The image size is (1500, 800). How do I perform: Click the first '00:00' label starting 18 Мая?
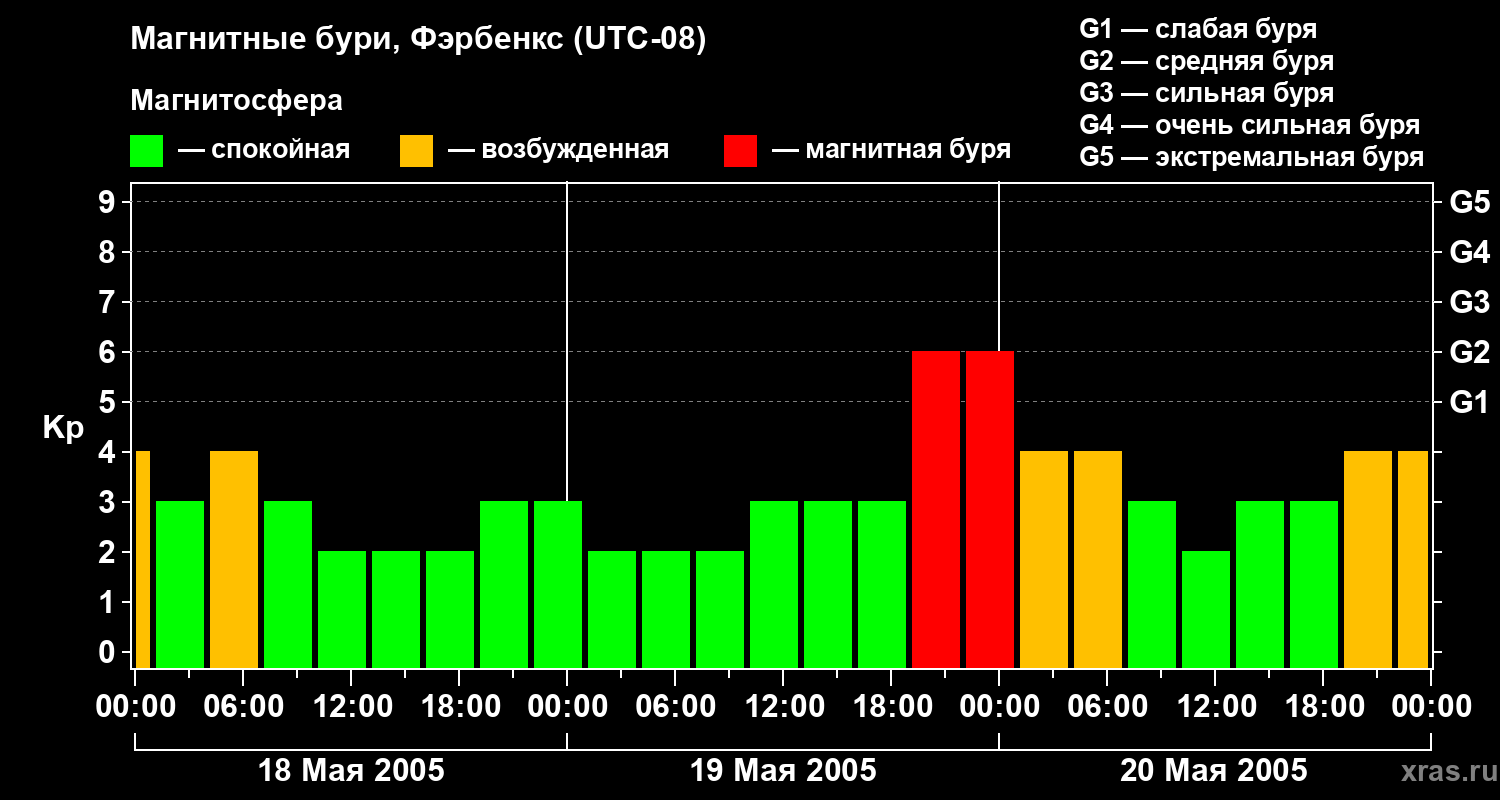[135, 707]
